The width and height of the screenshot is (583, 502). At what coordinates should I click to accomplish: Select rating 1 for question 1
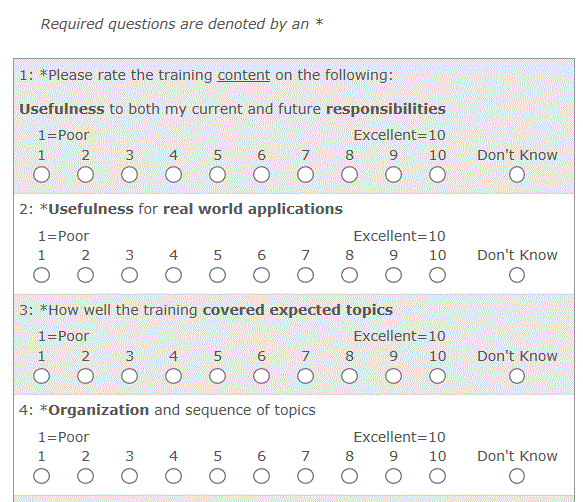(x=41, y=175)
